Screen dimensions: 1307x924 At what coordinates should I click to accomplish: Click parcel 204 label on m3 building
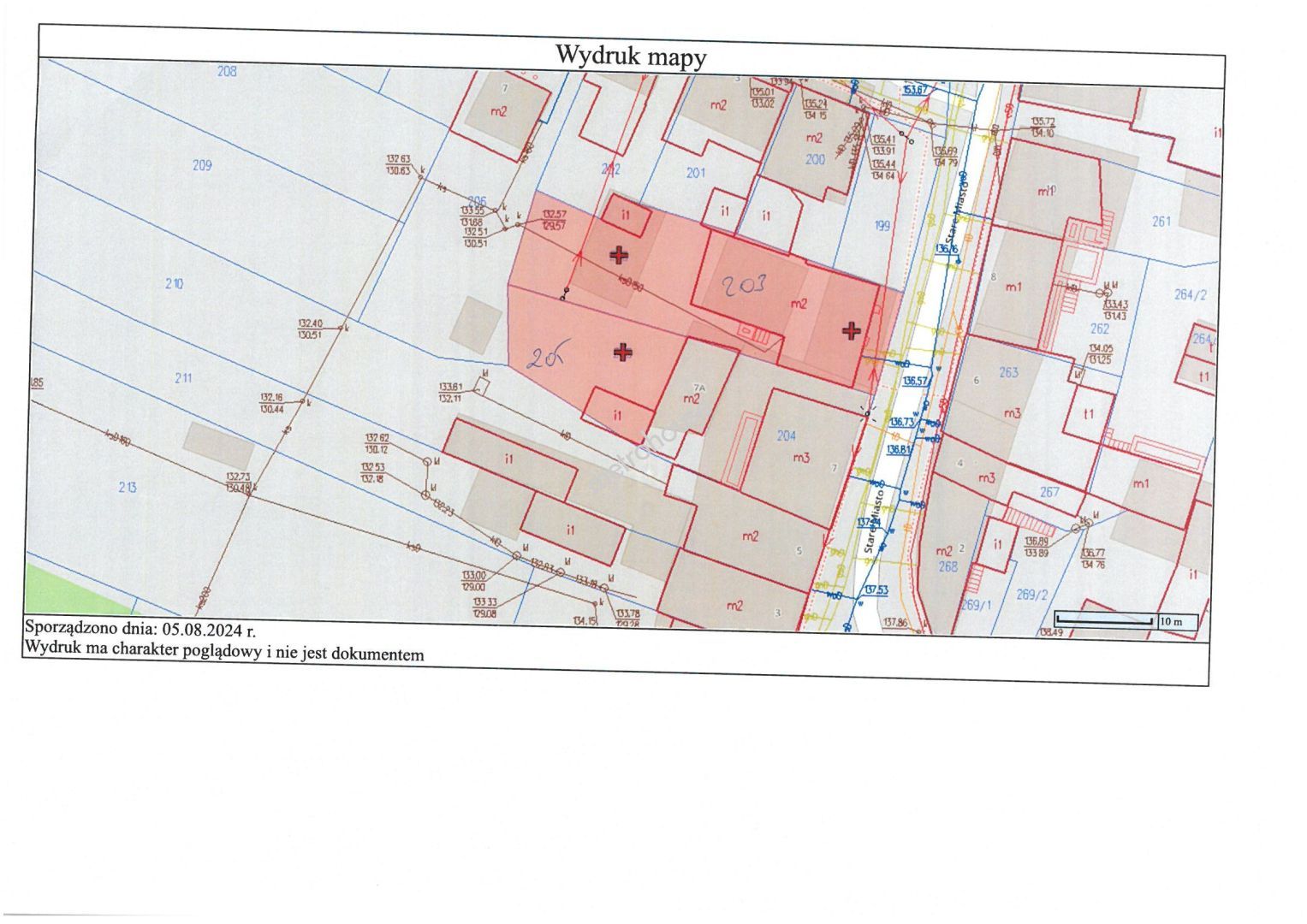point(786,436)
